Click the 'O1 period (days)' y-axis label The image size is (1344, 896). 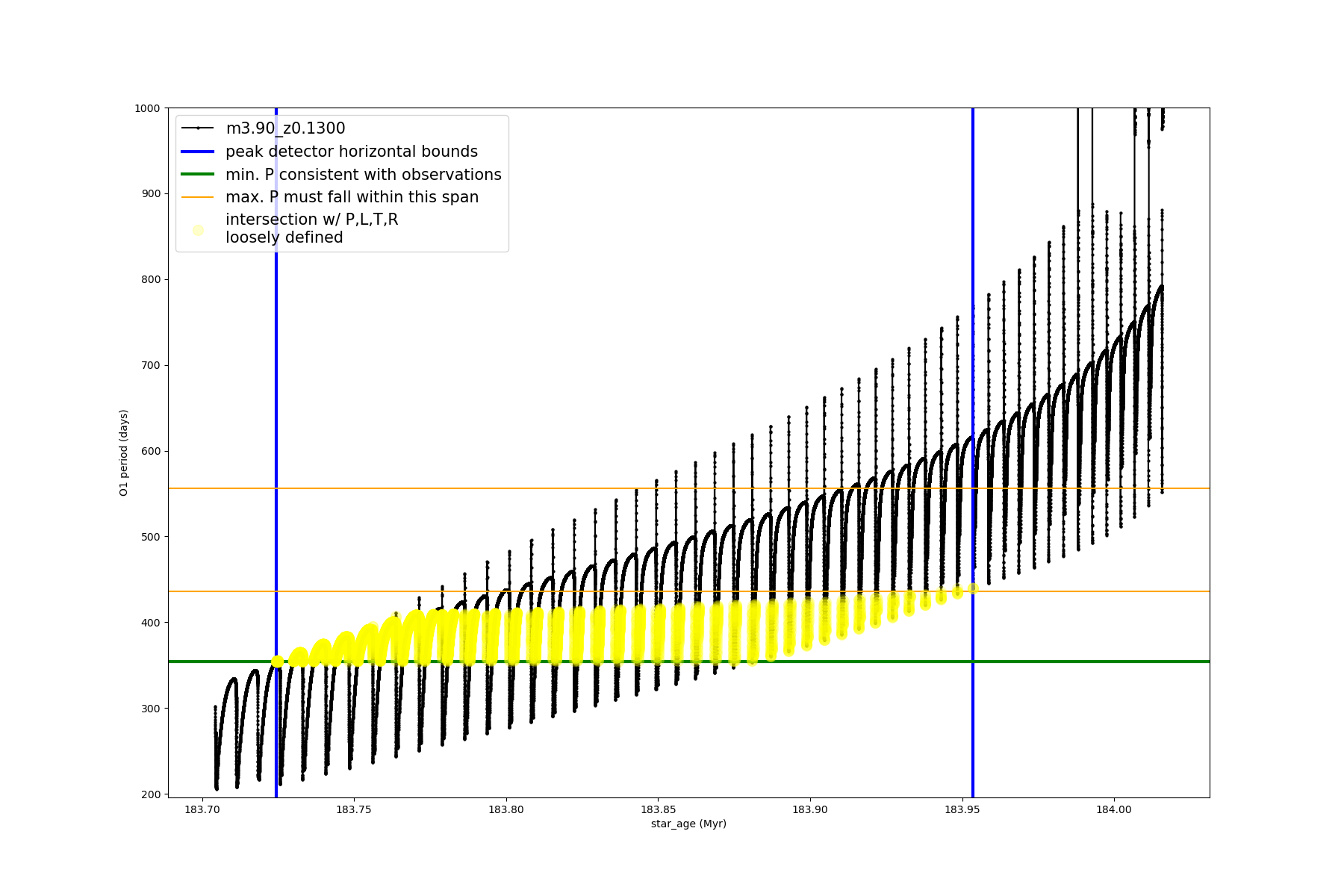point(124,452)
